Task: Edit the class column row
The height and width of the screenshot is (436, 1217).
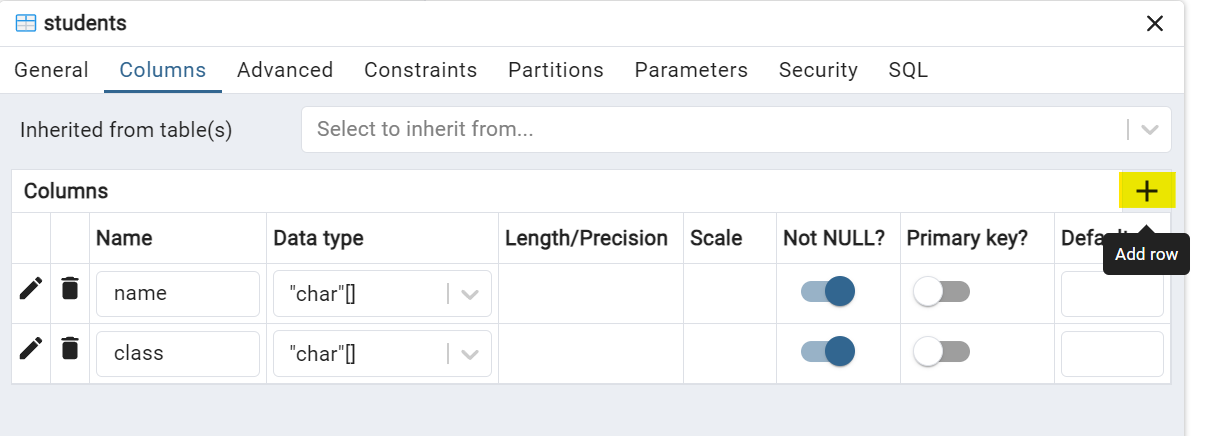Action: coord(31,349)
